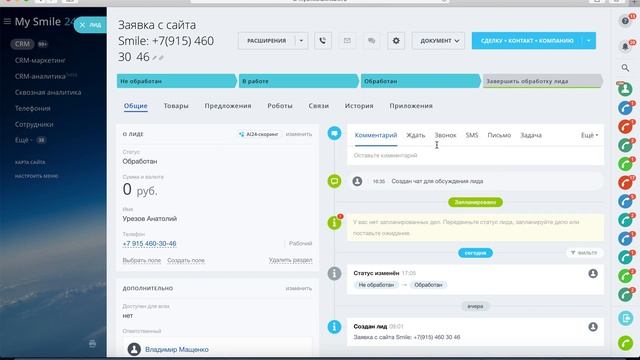This screenshot has width=640, height=360.
Task: Switch to the Роботы tab
Action: pos(280,106)
